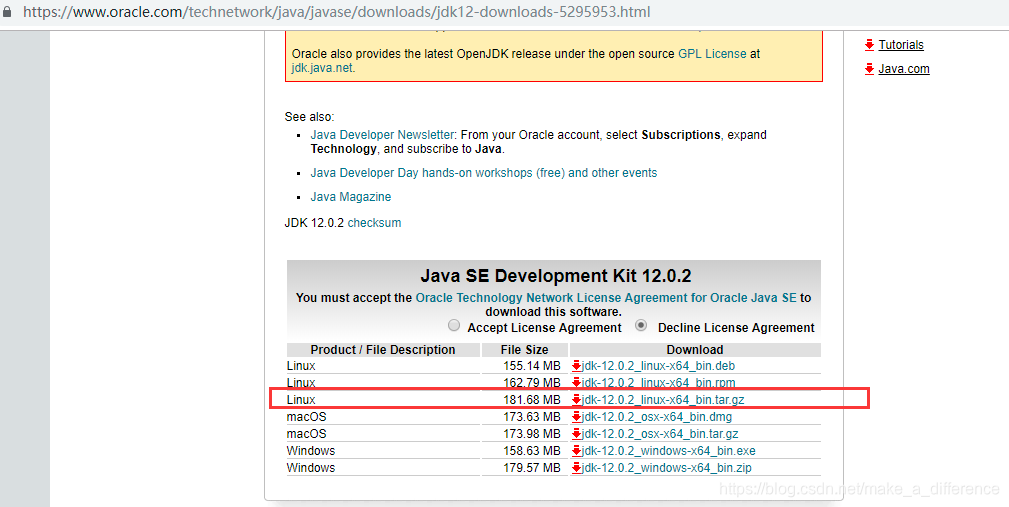Click download arrow icon for linux-x64_bin.tar.gz
Image resolution: width=1009 pixels, height=507 pixels.
[x=577, y=400]
